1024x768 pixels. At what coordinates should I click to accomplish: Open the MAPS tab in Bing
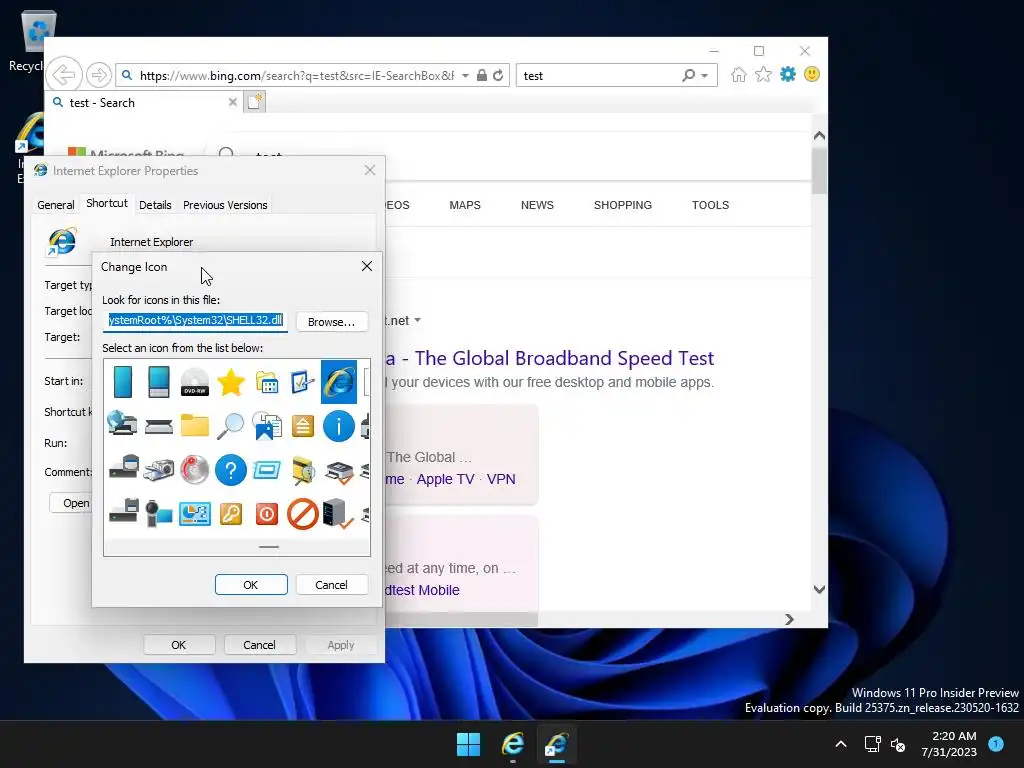[465, 205]
